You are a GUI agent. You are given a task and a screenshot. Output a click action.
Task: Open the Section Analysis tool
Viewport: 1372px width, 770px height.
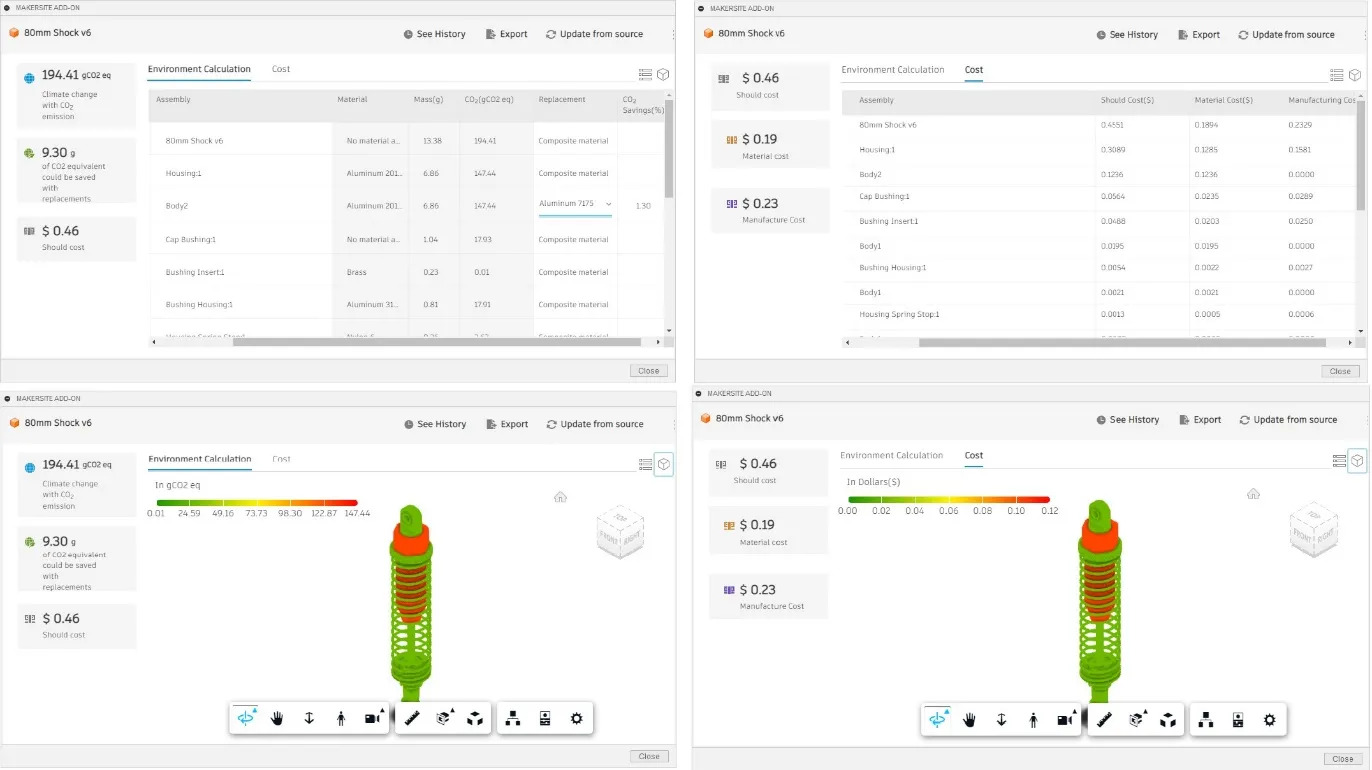[x=444, y=717]
